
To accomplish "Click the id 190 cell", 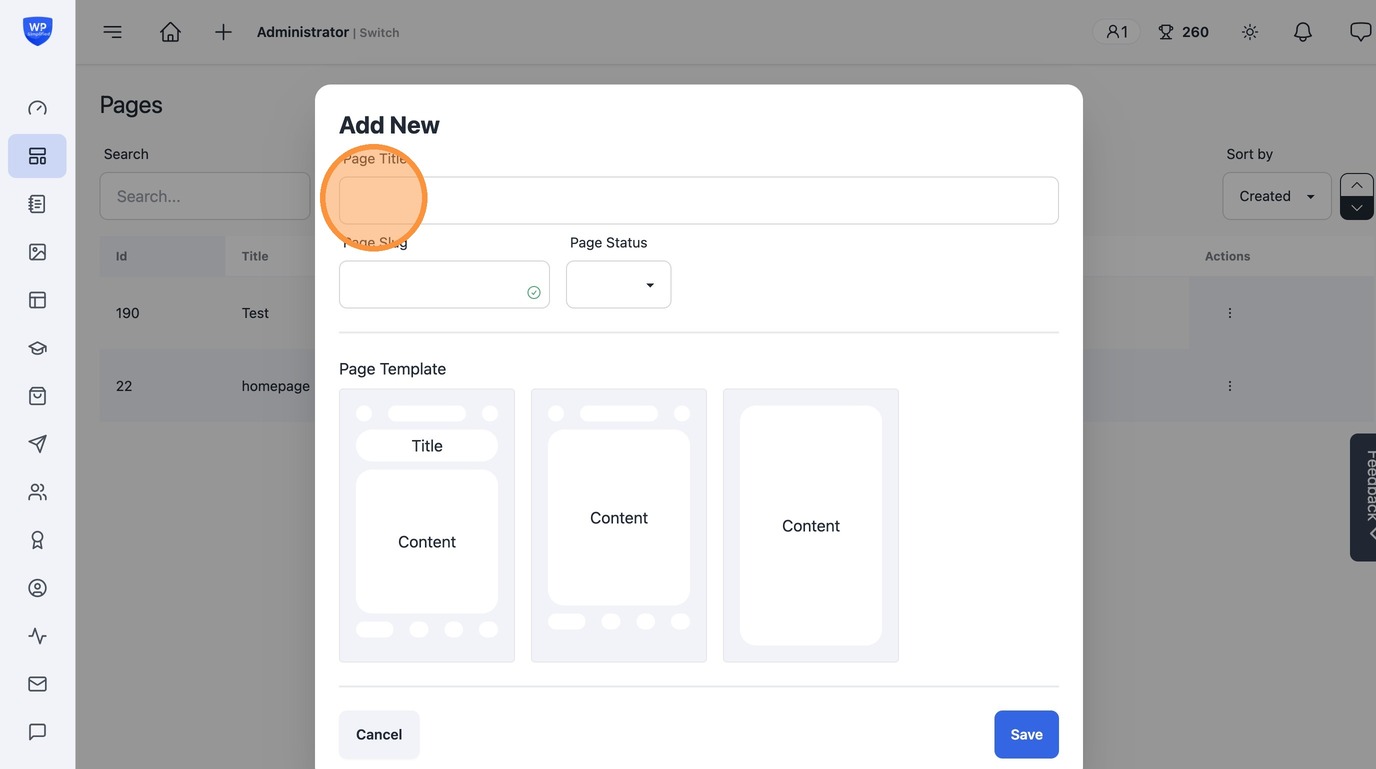I will (x=127, y=313).
